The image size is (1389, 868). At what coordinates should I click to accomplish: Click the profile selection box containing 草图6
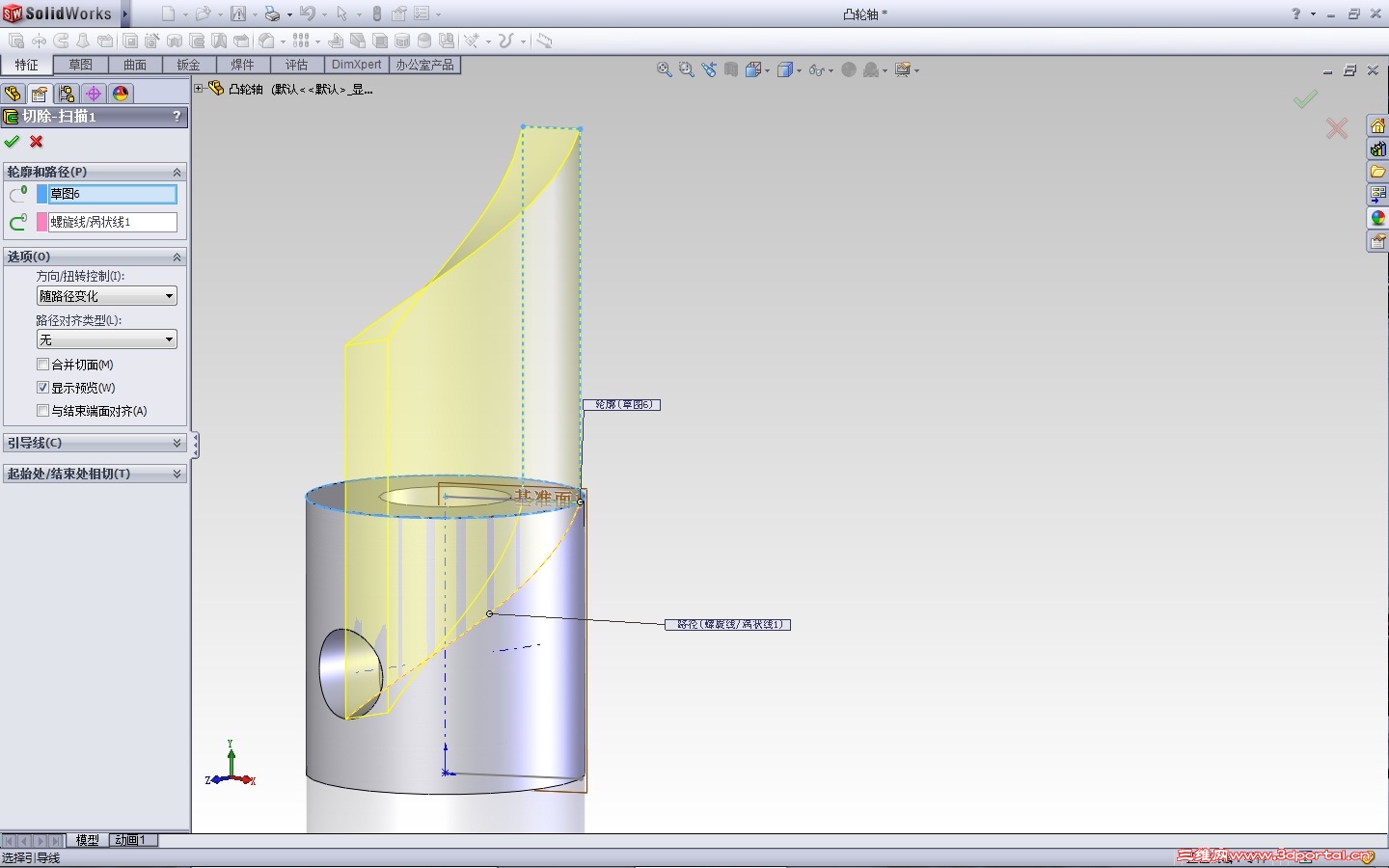[x=113, y=194]
